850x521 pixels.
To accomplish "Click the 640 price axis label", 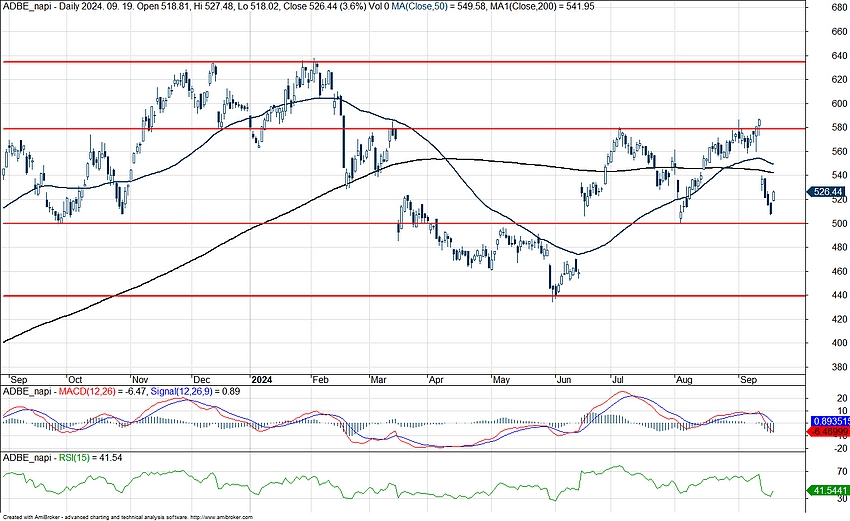I will (839, 56).
